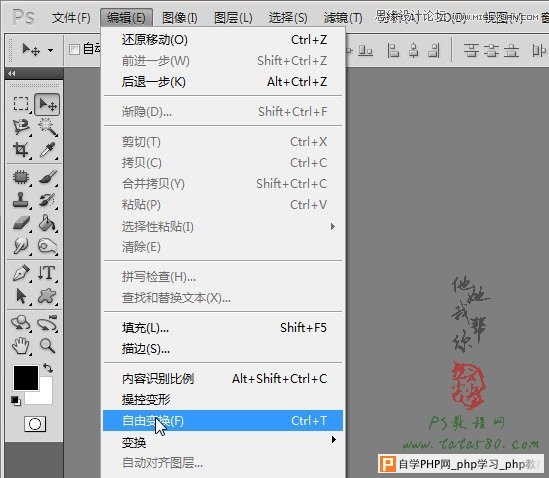Click distribute top edges icon
Image resolution: width=549 pixels, height=478 pixels.
[471, 50]
